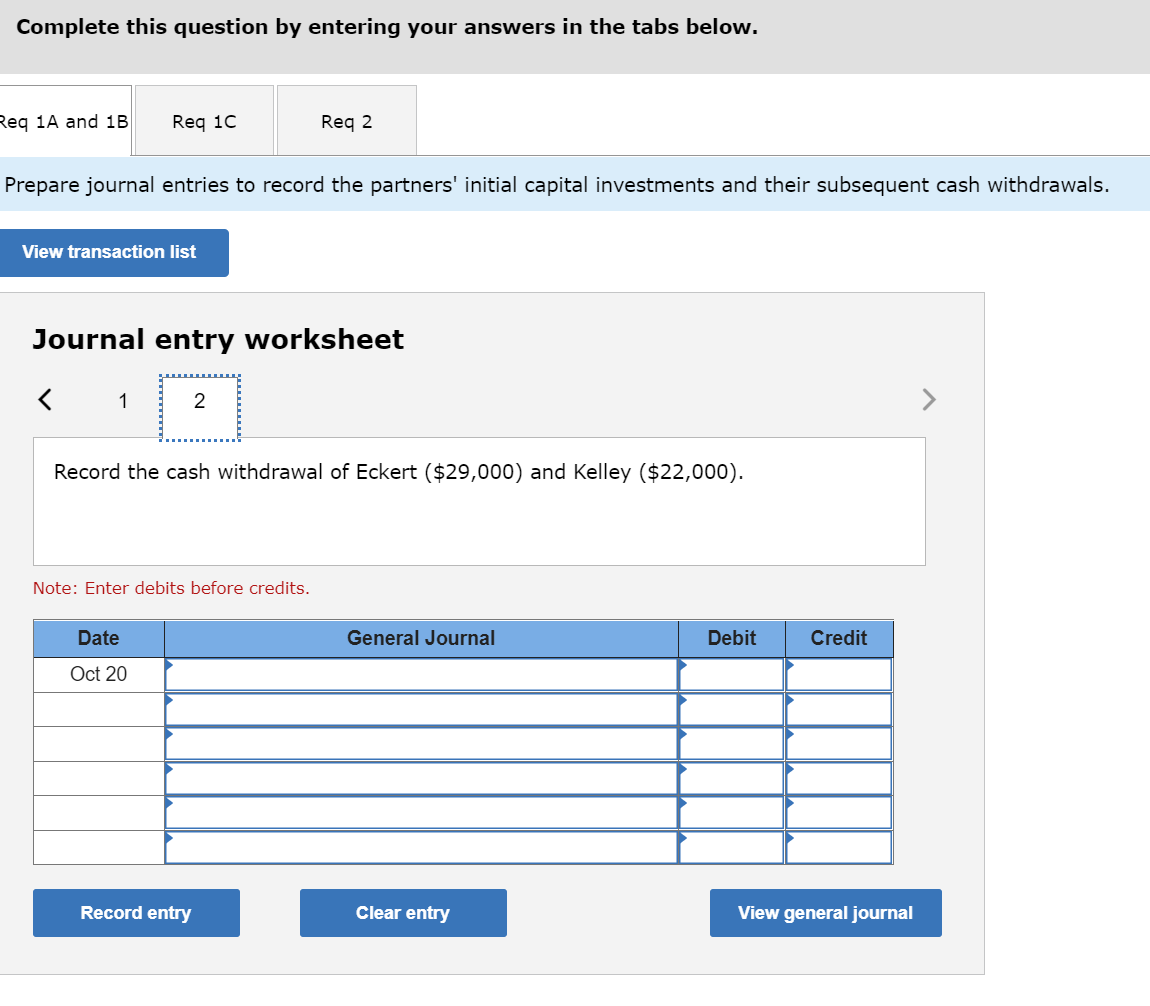Select journal entry page 1

pyautogui.click(x=123, y=400)
